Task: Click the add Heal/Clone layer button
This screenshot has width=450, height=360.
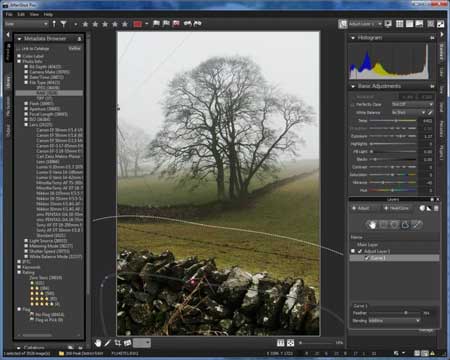Action: [x=397, y=208]
